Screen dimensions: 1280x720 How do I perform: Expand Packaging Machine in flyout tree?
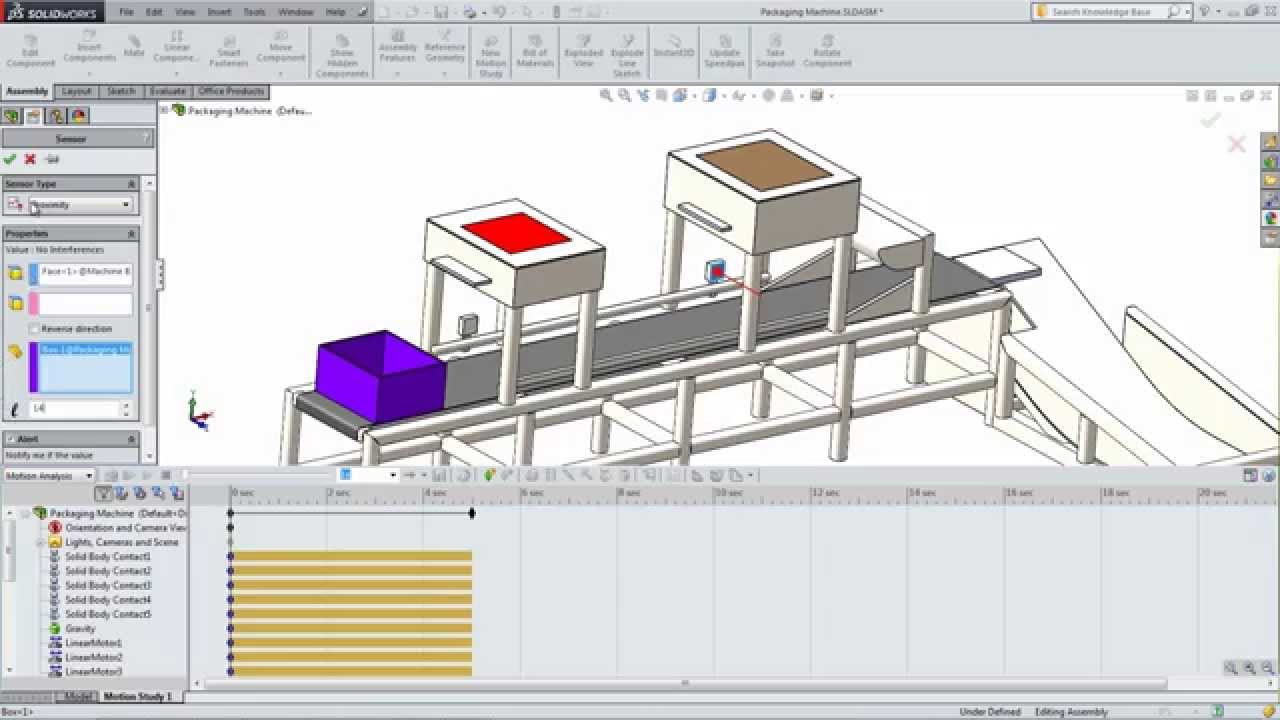165,110
